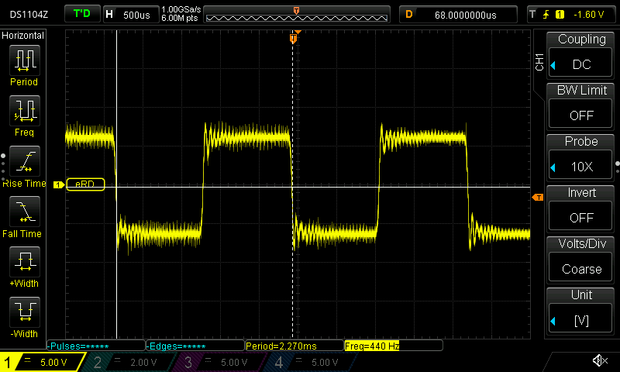Click the trigger edge slope icon
Viewport: 620px width, 372px height.
[546, 15]
